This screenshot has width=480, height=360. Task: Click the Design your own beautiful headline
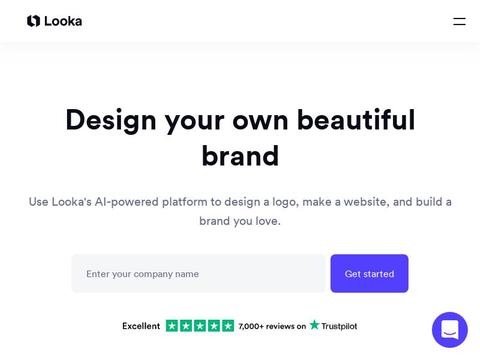(x=240, y=120)
